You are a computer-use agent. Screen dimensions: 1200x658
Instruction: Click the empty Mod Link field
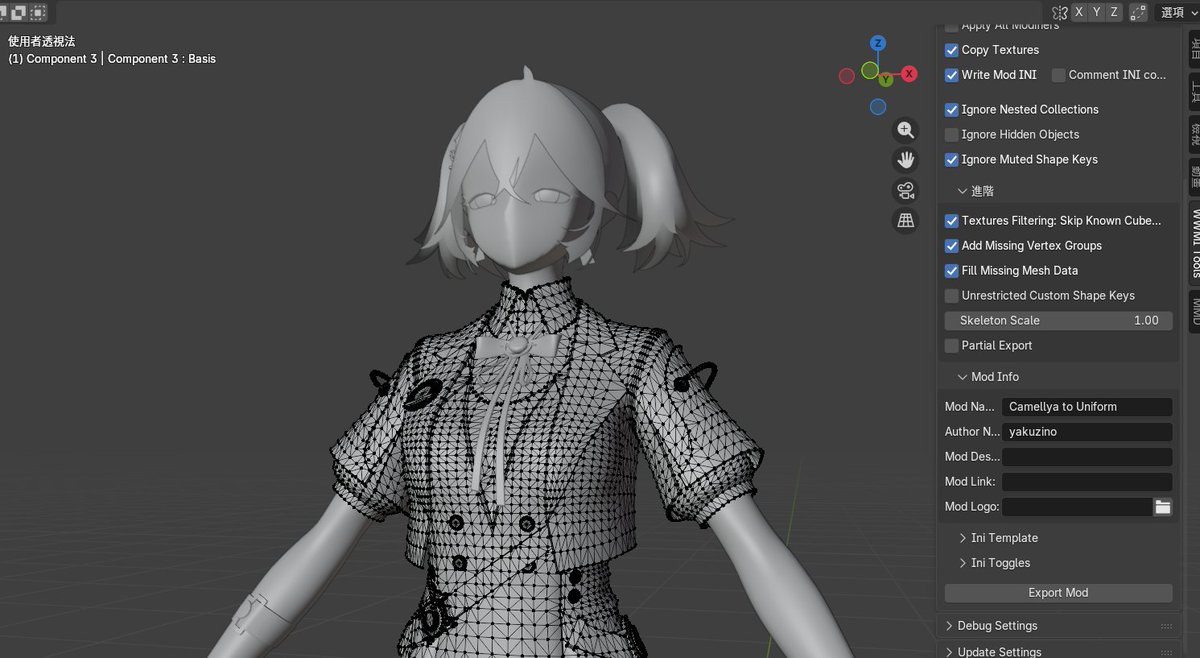click(x=1087, y=482)
